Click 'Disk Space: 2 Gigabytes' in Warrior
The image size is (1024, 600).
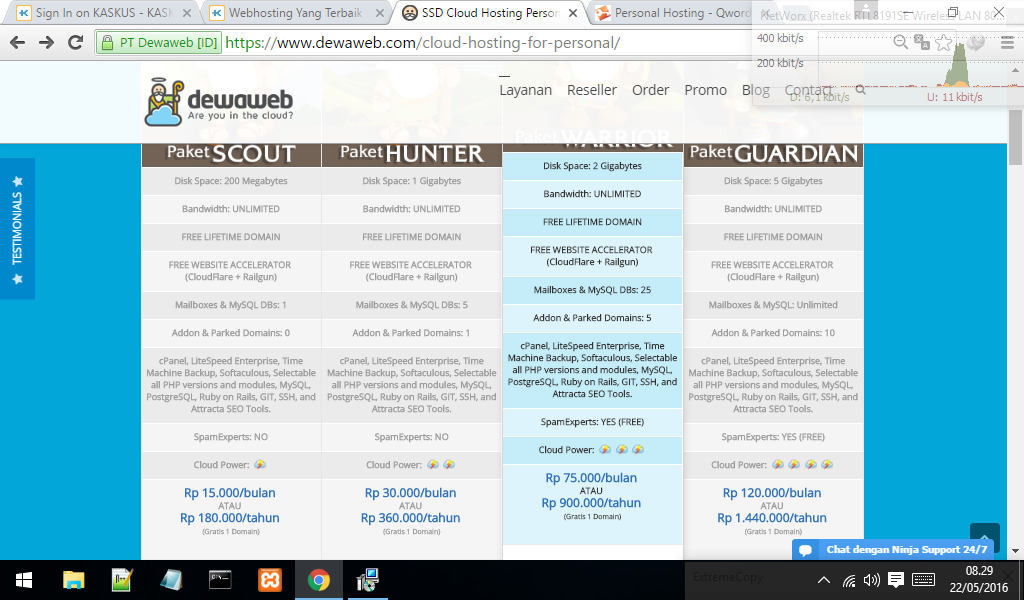click(x=592, y=166)
